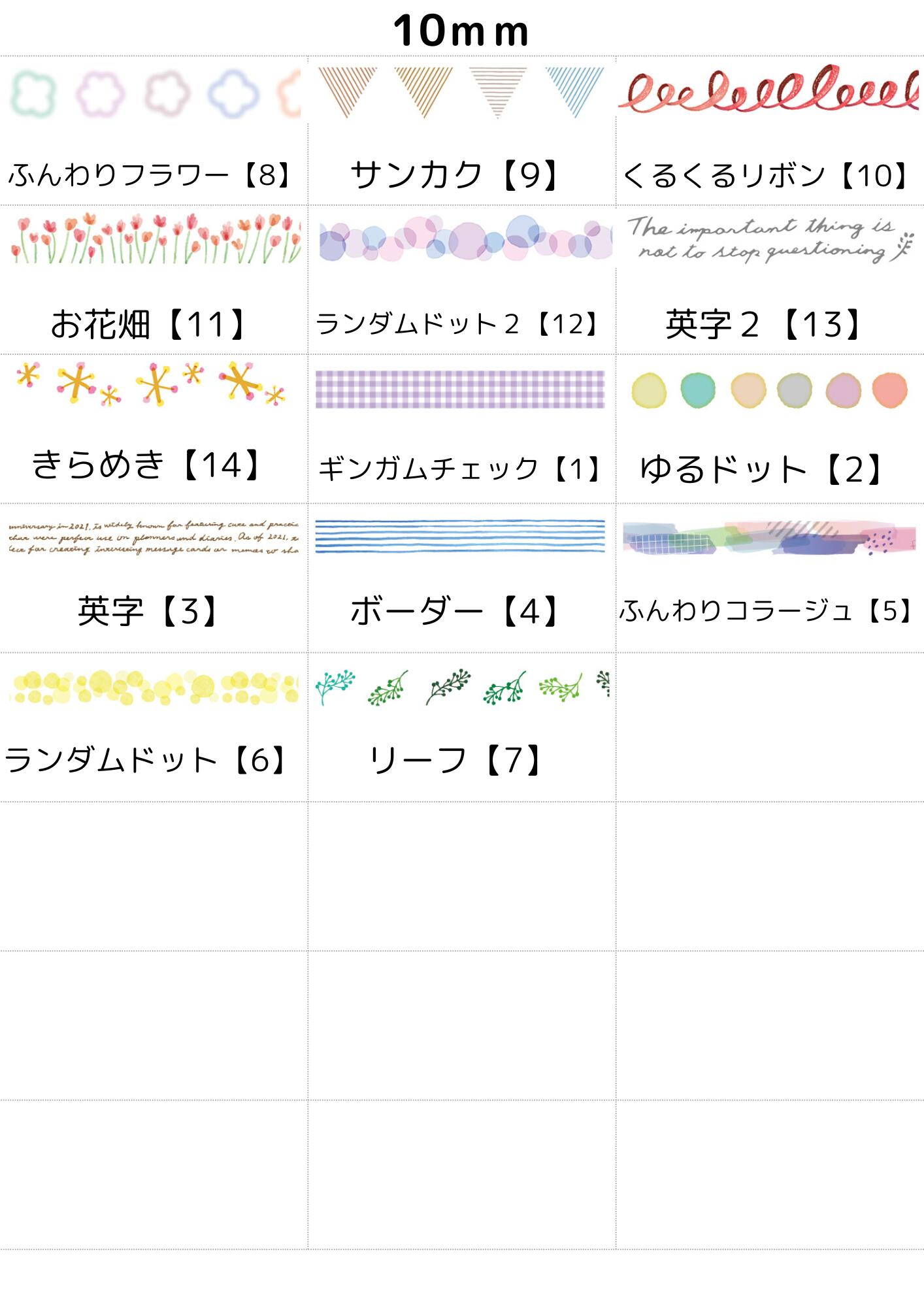Click the teal dot in ゆるドット pattern
This screenshot has width=924, height=1307.
697,389
